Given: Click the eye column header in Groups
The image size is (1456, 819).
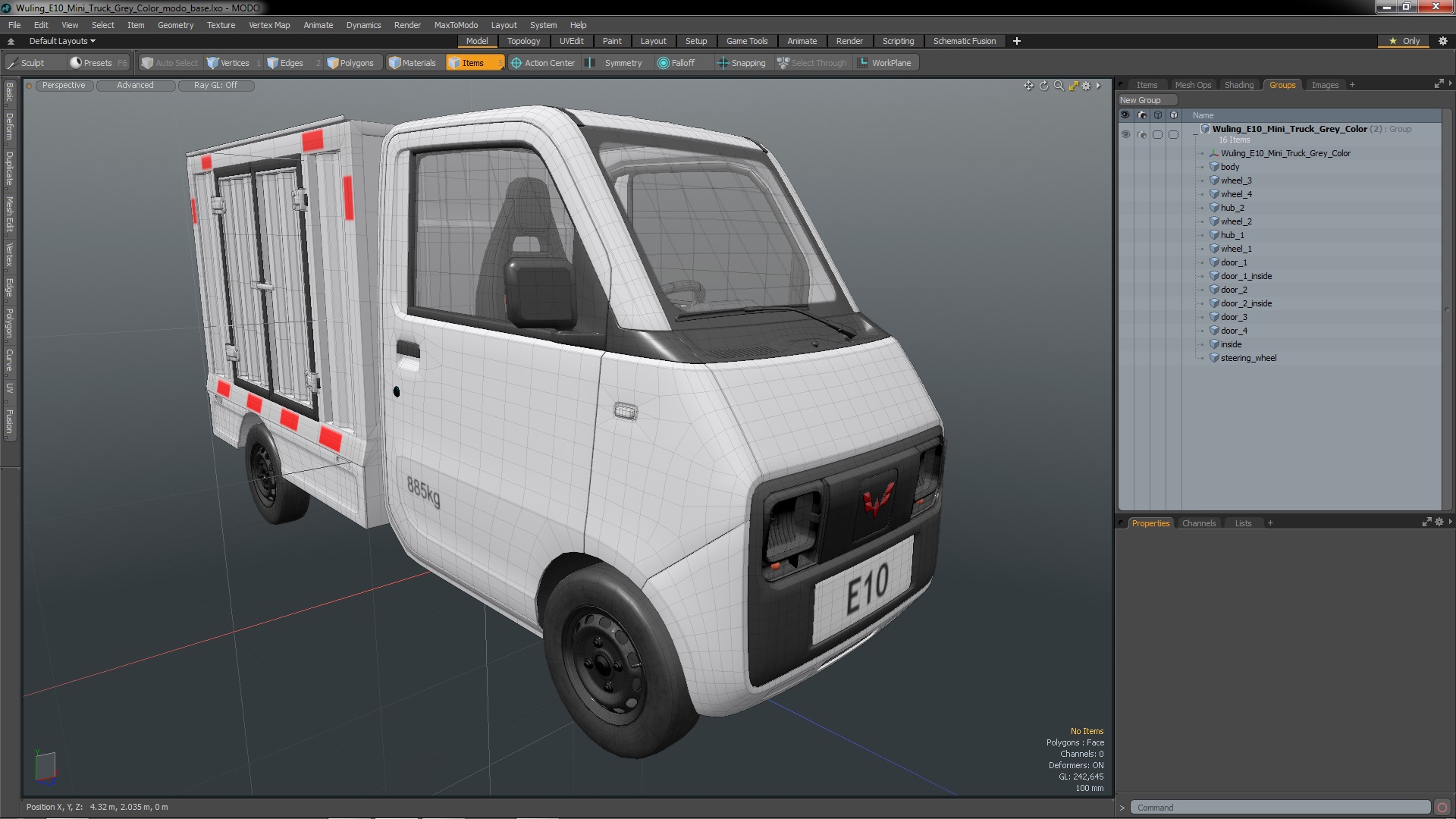Looking at the screenshot, I should (1125, 115).
